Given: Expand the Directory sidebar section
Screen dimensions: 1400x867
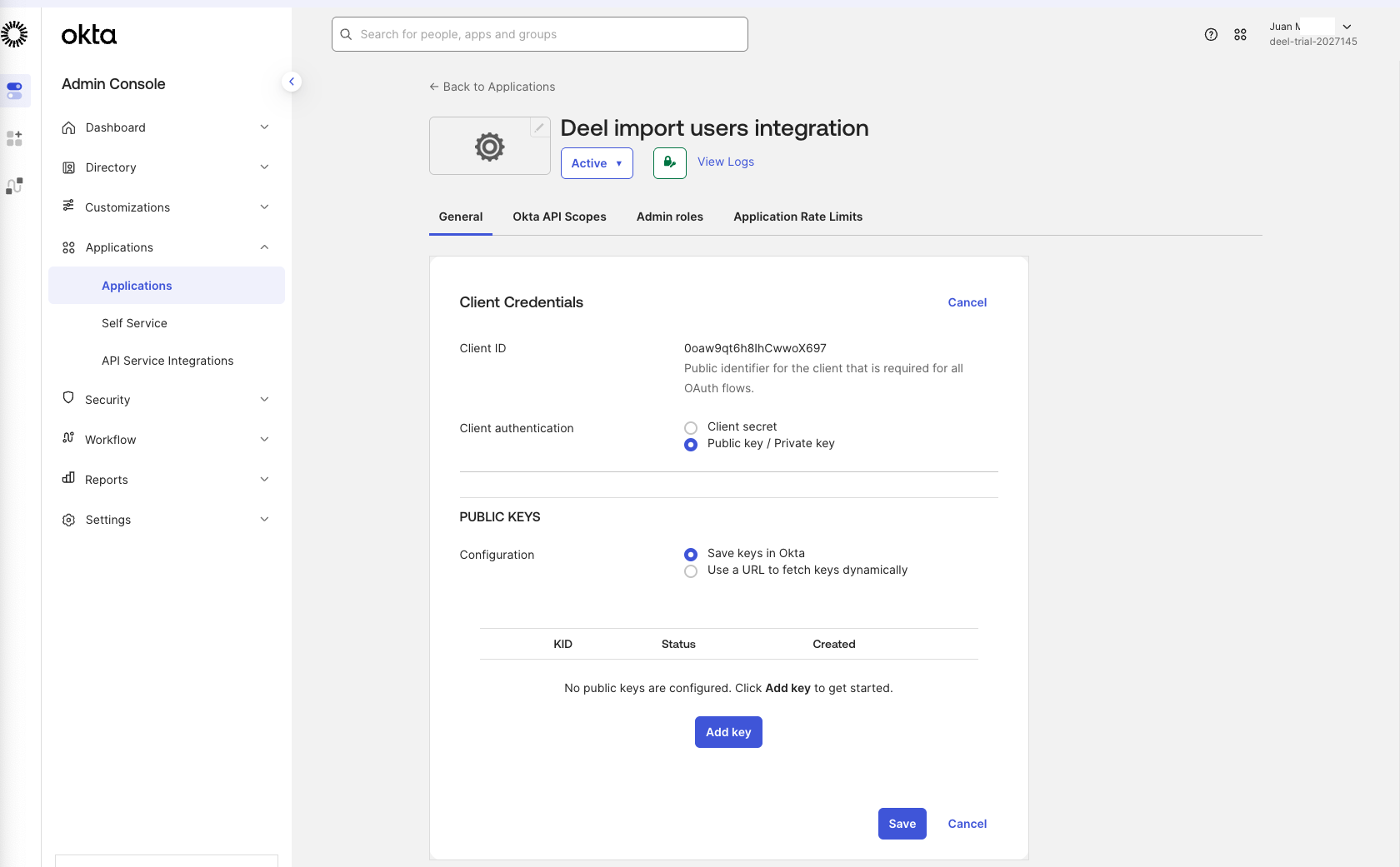Looking at the screenshot, I should point(167,167).
